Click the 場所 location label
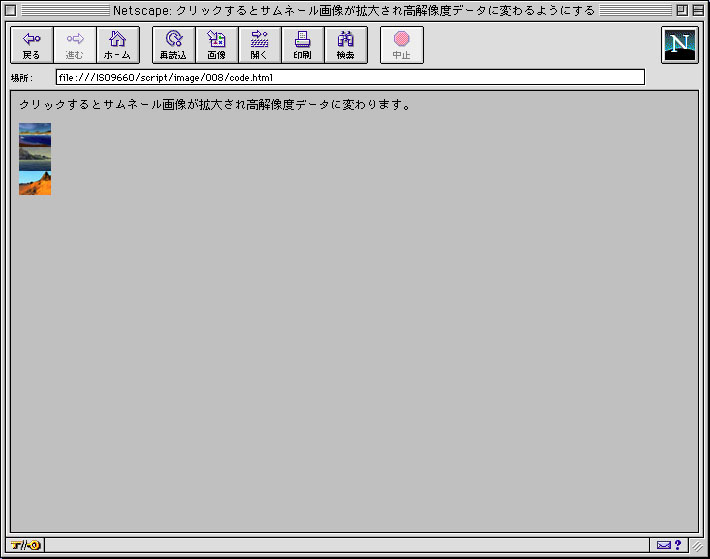 (x=22, y=78)
